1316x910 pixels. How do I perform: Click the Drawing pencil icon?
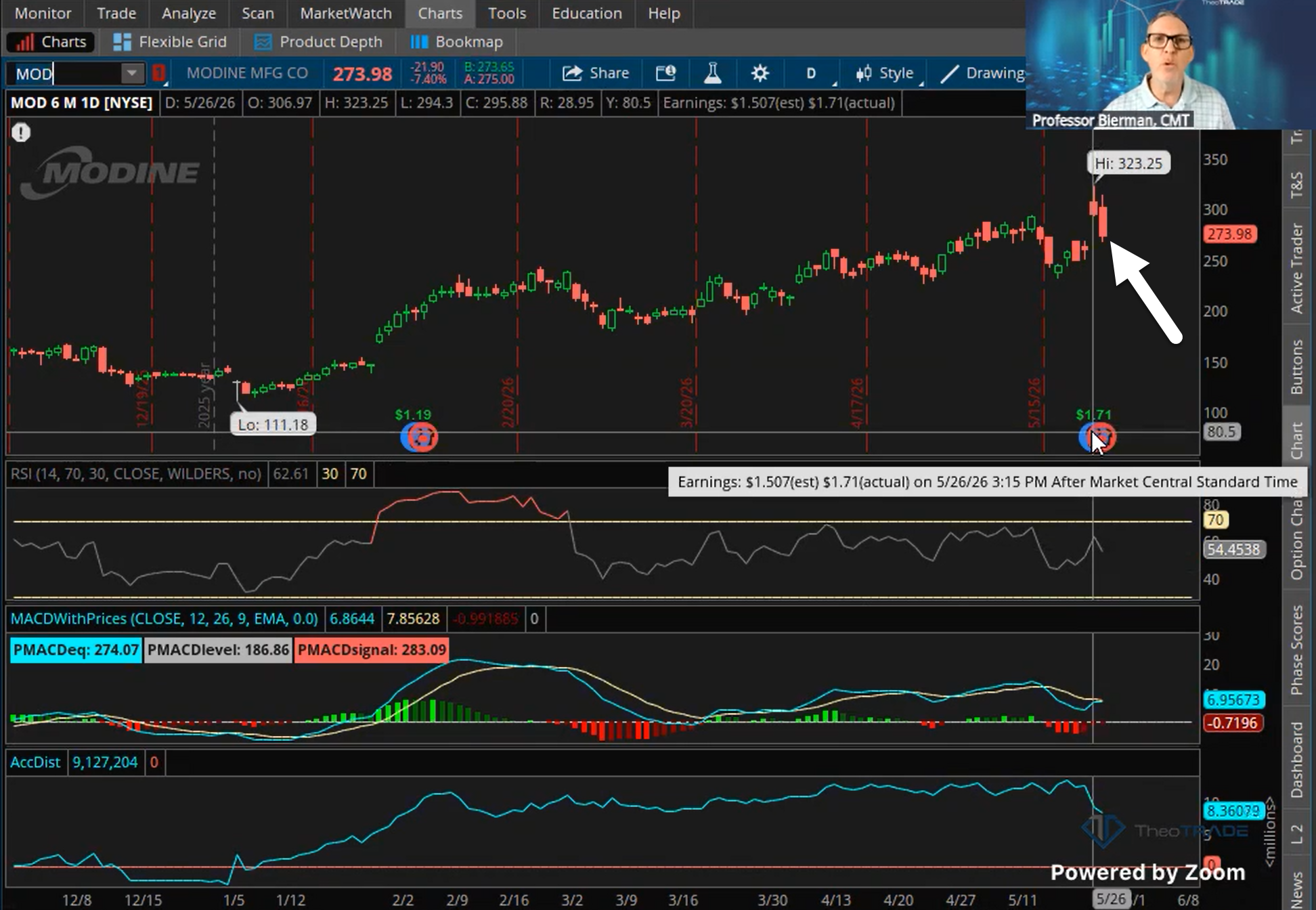pos(949,73)
